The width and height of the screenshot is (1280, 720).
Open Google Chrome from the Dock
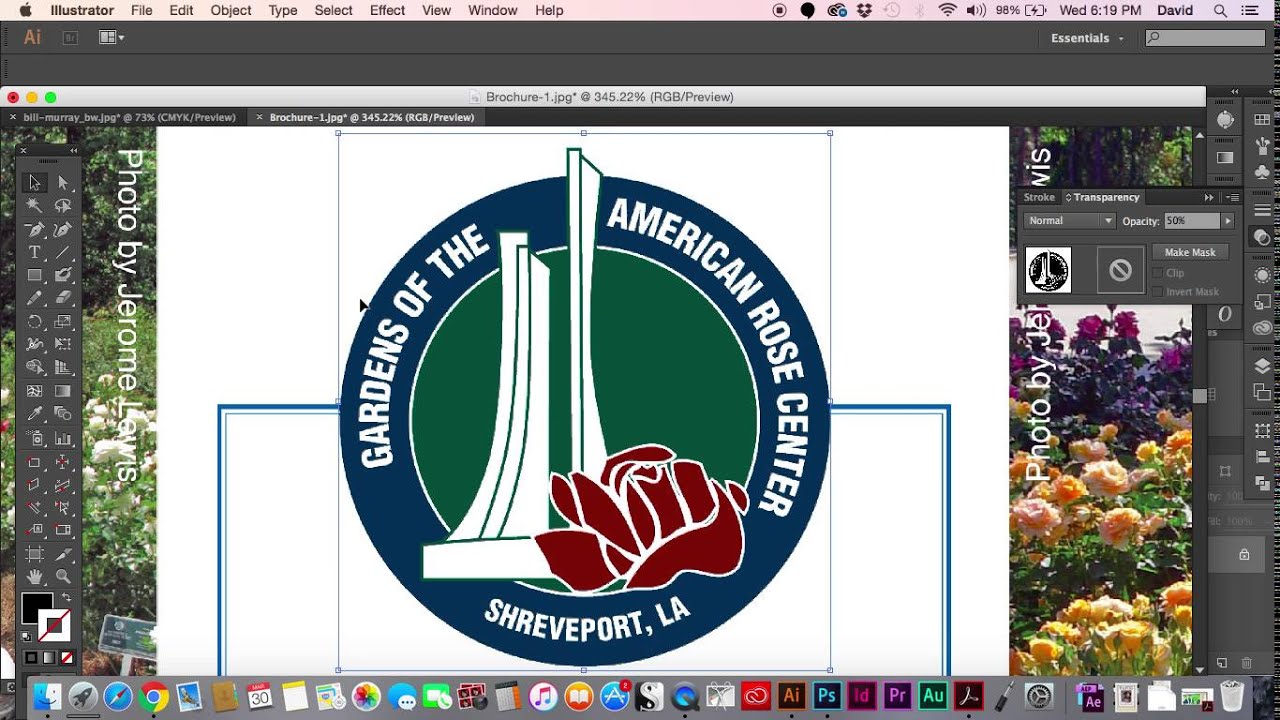pos(153,695)
